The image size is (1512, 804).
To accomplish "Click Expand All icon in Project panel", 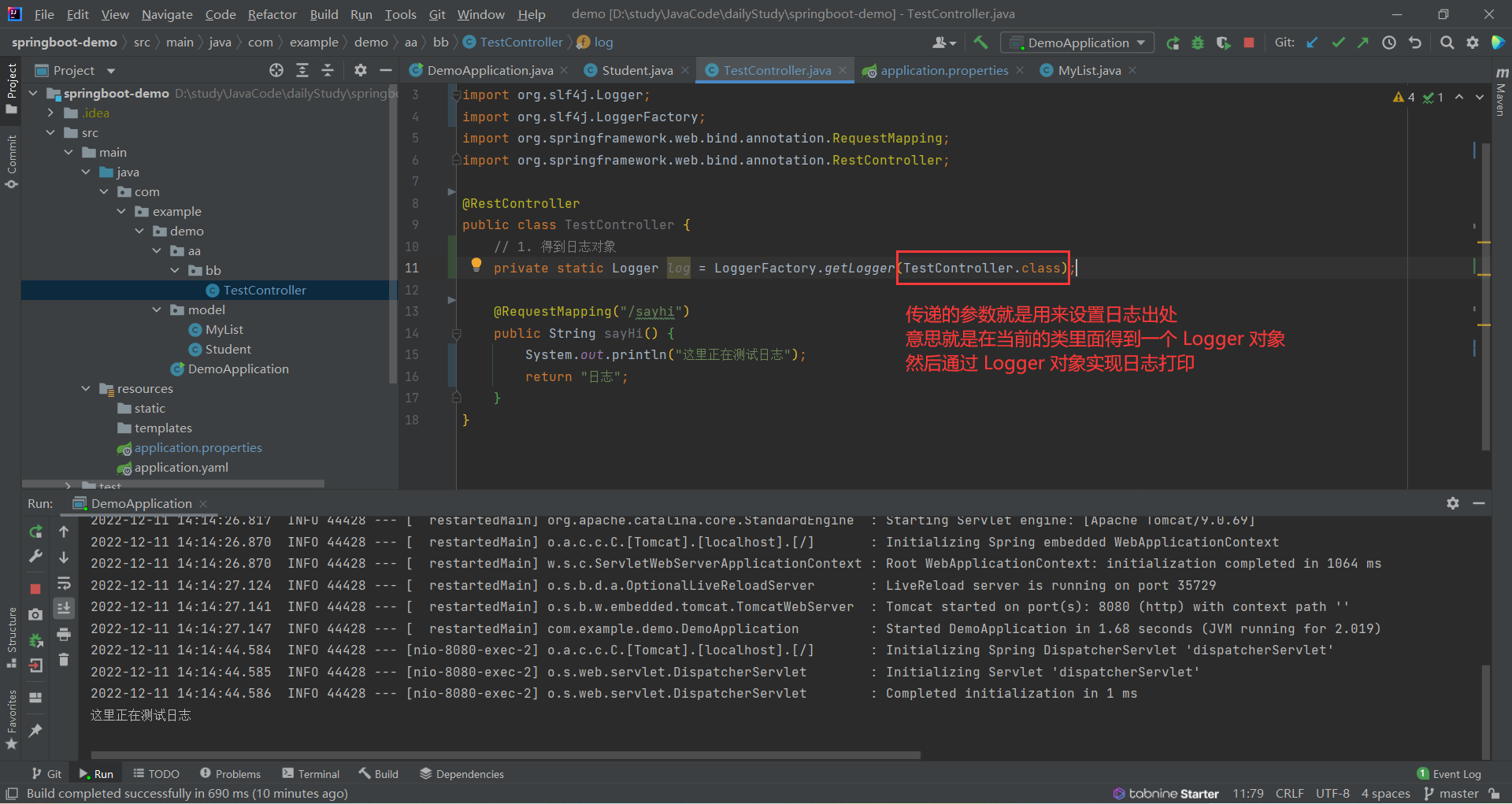I will click(302, 71).
